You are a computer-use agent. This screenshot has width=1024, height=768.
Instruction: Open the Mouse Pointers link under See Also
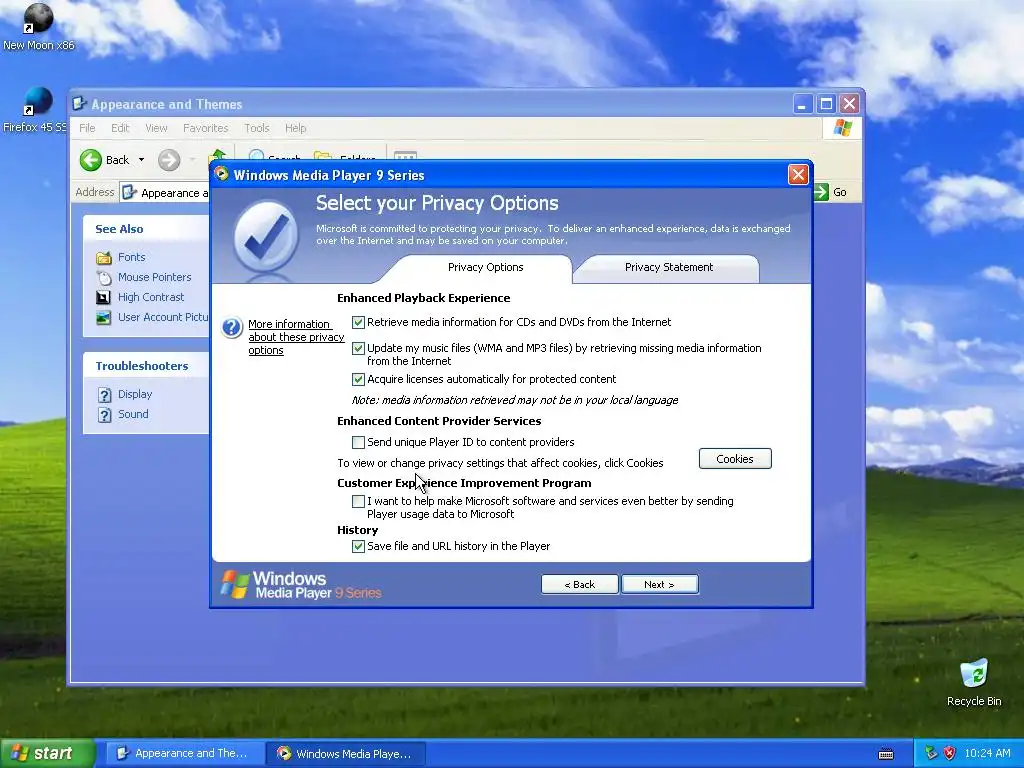pyautogui.click(x=154, y=278)
